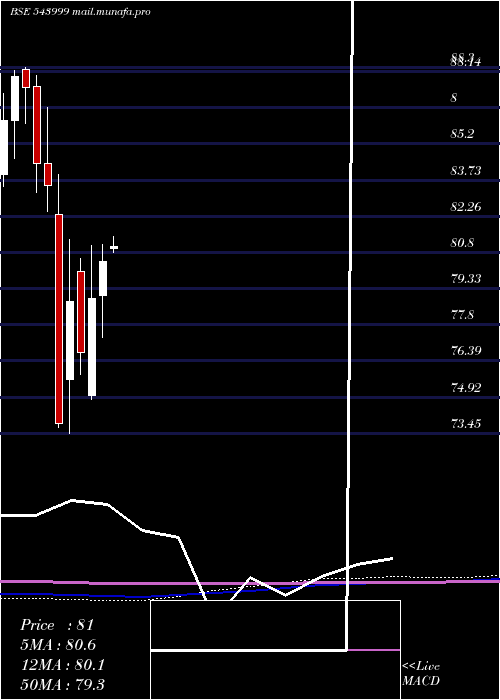Select the 79.33 price level label
500x700 pixels.
point(466,279)
